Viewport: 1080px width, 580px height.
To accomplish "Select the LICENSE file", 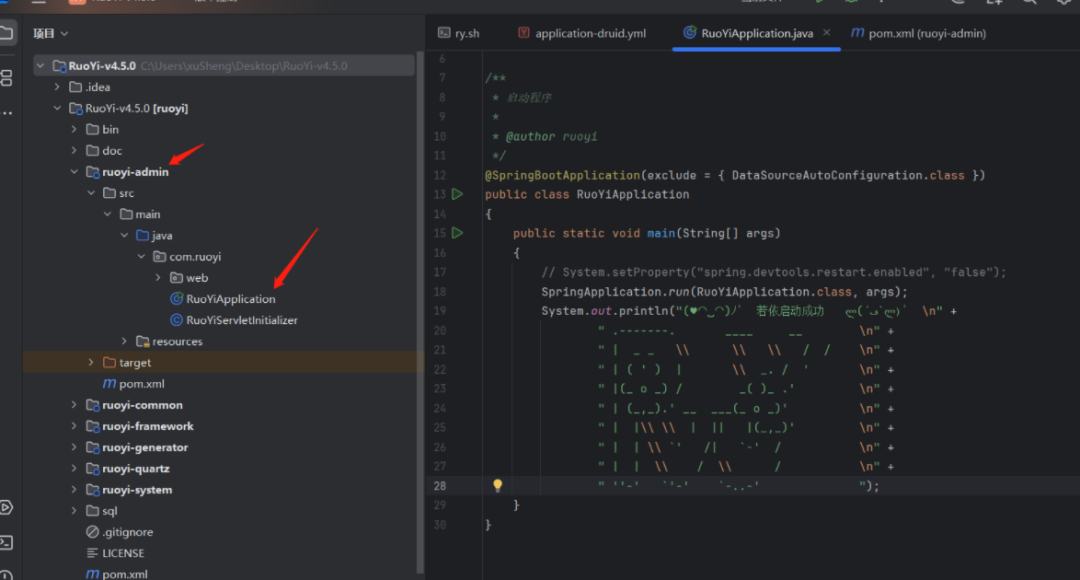I will [x=123, y=553].
